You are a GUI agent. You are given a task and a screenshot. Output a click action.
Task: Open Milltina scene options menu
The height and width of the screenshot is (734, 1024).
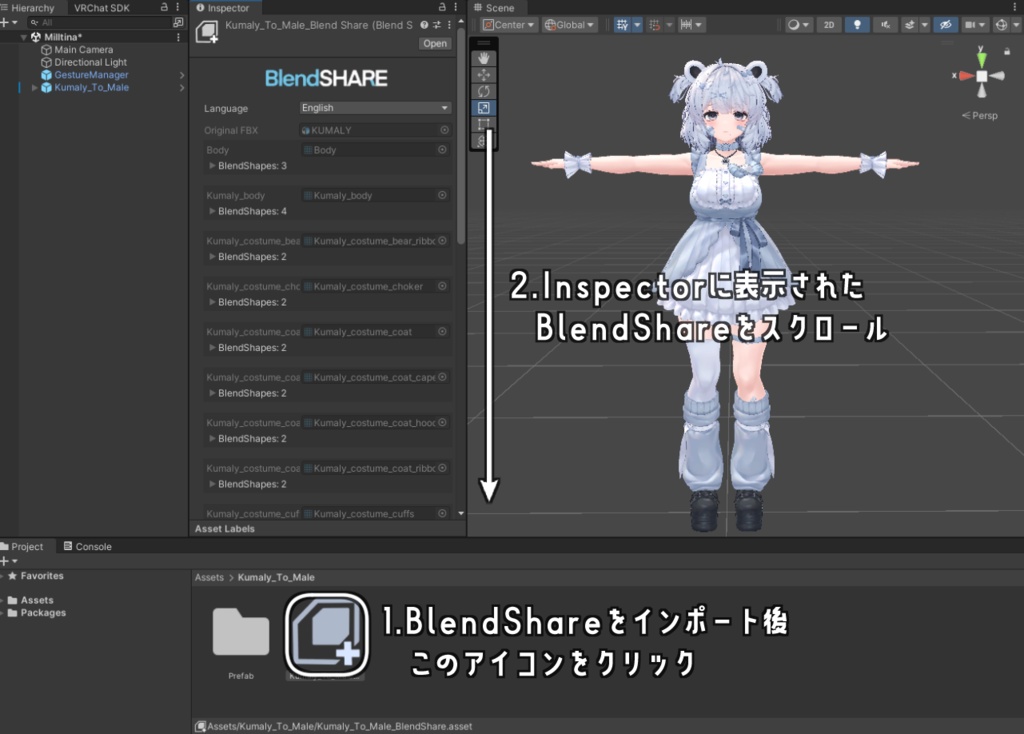(178, 37)
